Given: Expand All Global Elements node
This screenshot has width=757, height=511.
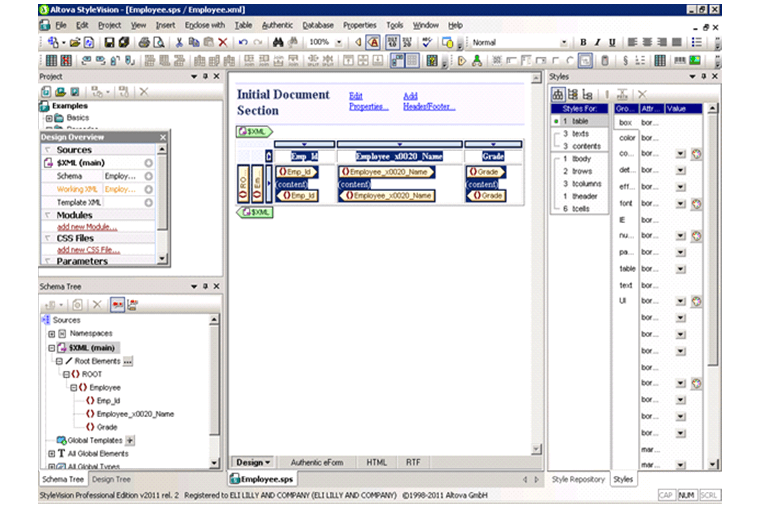Looking at the screenshot, I should coord(52,454).
